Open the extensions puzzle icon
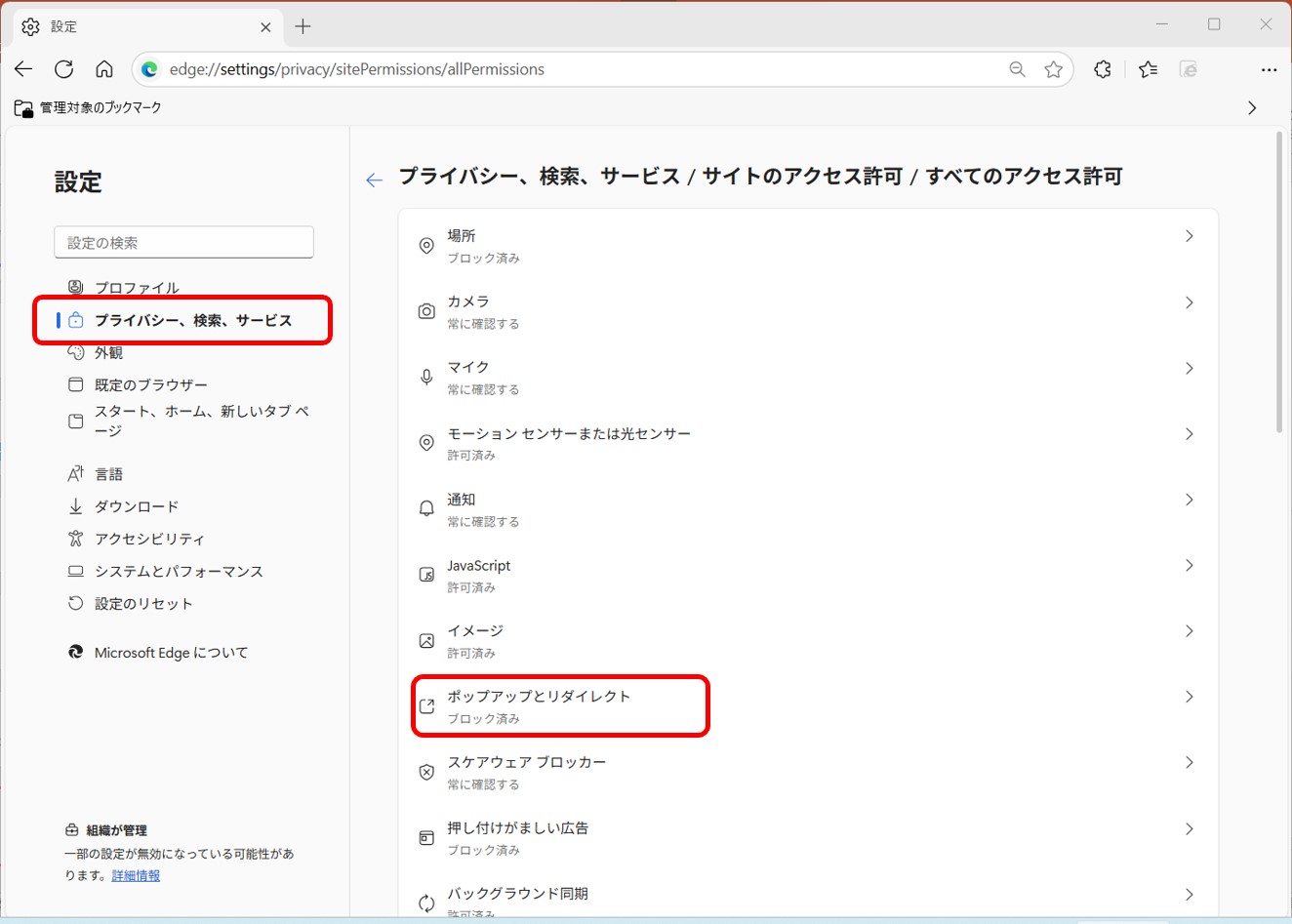 coord(1103,69)
